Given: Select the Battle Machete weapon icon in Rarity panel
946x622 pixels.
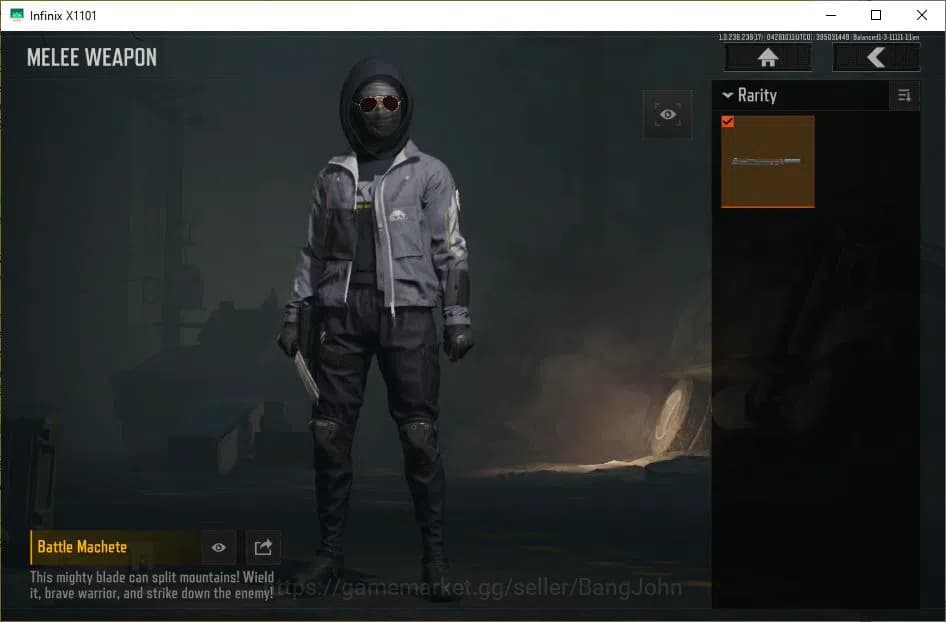Looking at the screenshot, I should coord(767,161).
